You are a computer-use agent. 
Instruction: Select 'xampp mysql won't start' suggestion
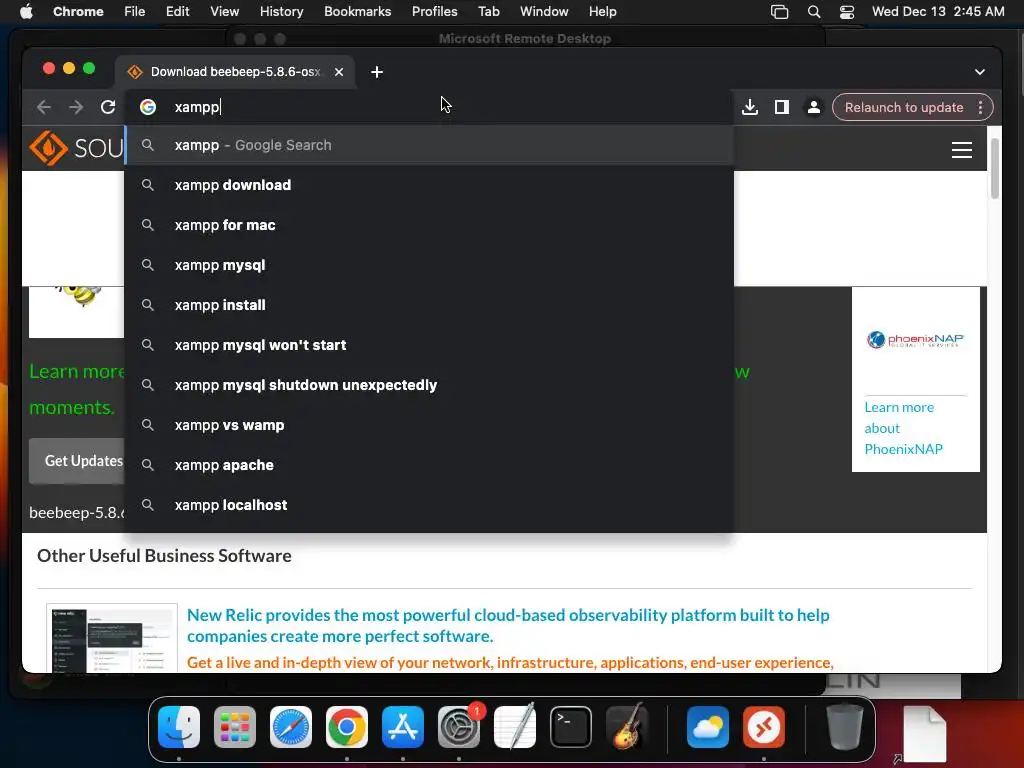point(430,345)
